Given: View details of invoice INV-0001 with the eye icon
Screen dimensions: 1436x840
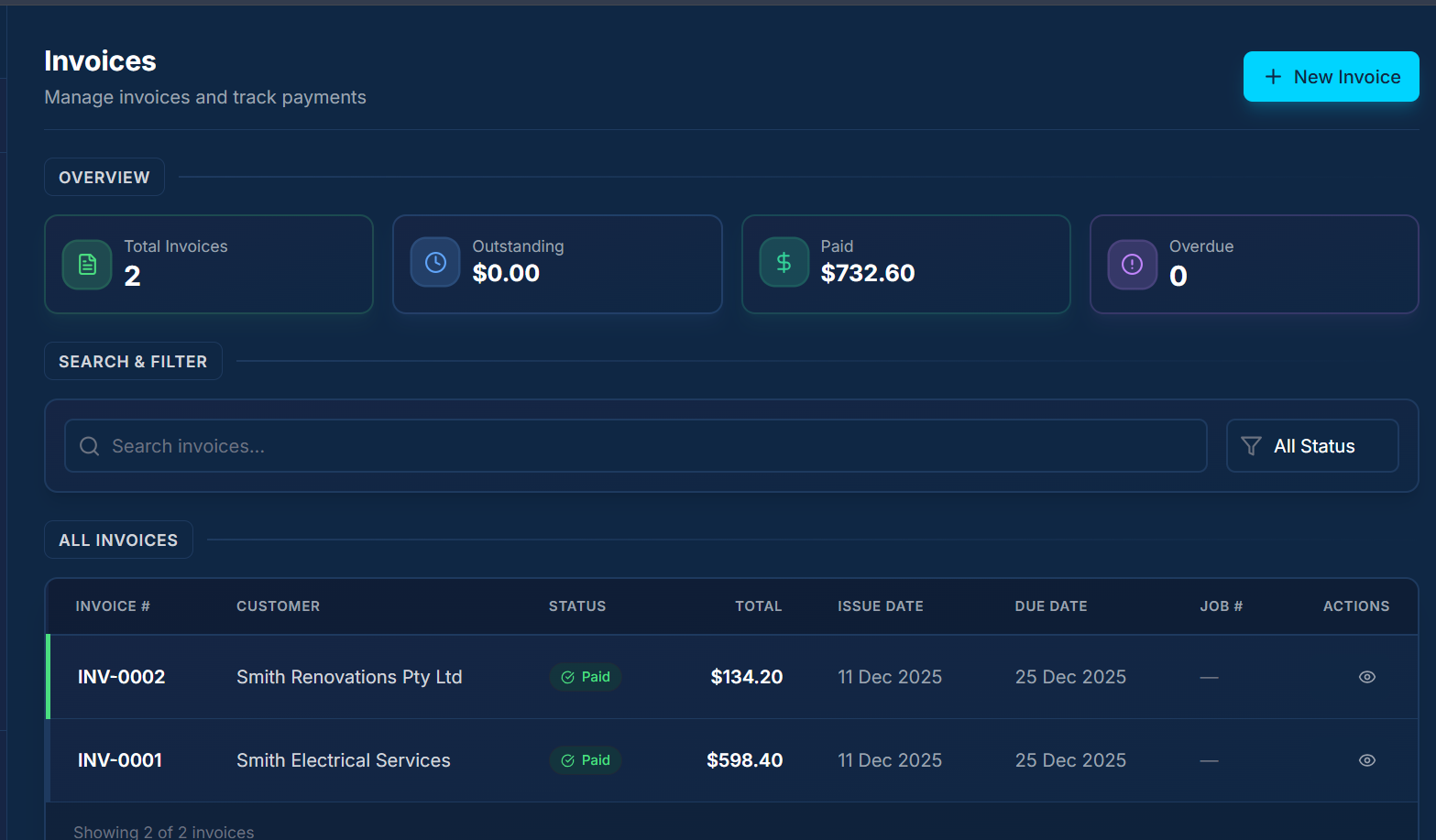Looking at the screenshot, I should pos(1366,760).
